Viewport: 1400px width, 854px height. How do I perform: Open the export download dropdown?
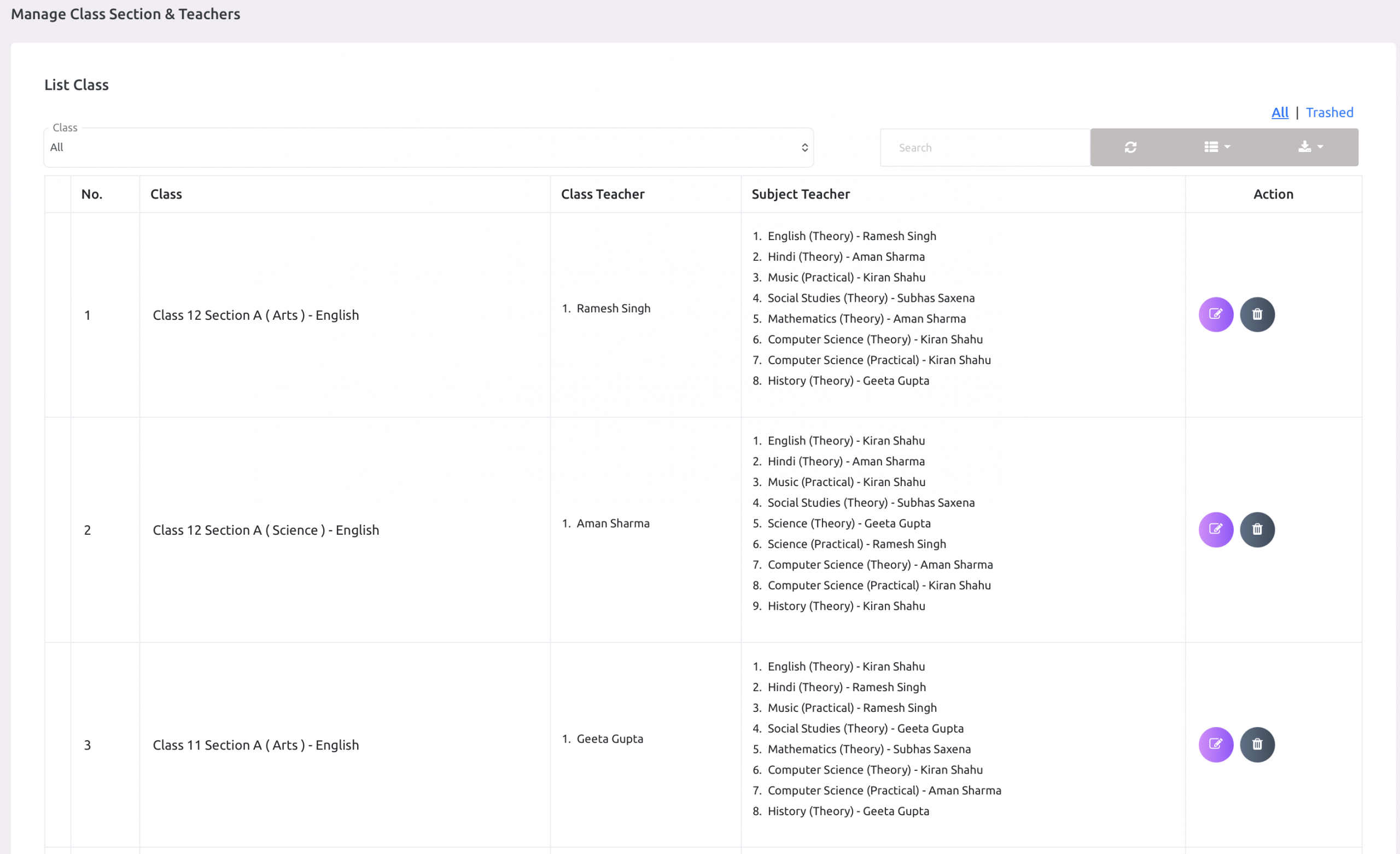[x=1310, y=147]
